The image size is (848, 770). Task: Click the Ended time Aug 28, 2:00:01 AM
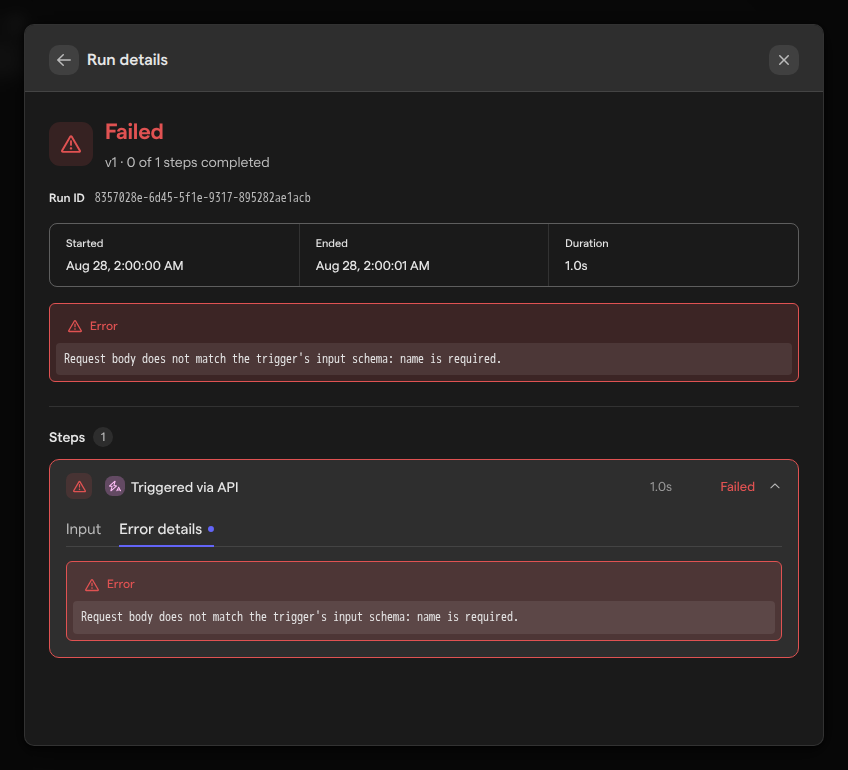pyautogui.click(x=373, y=266)
